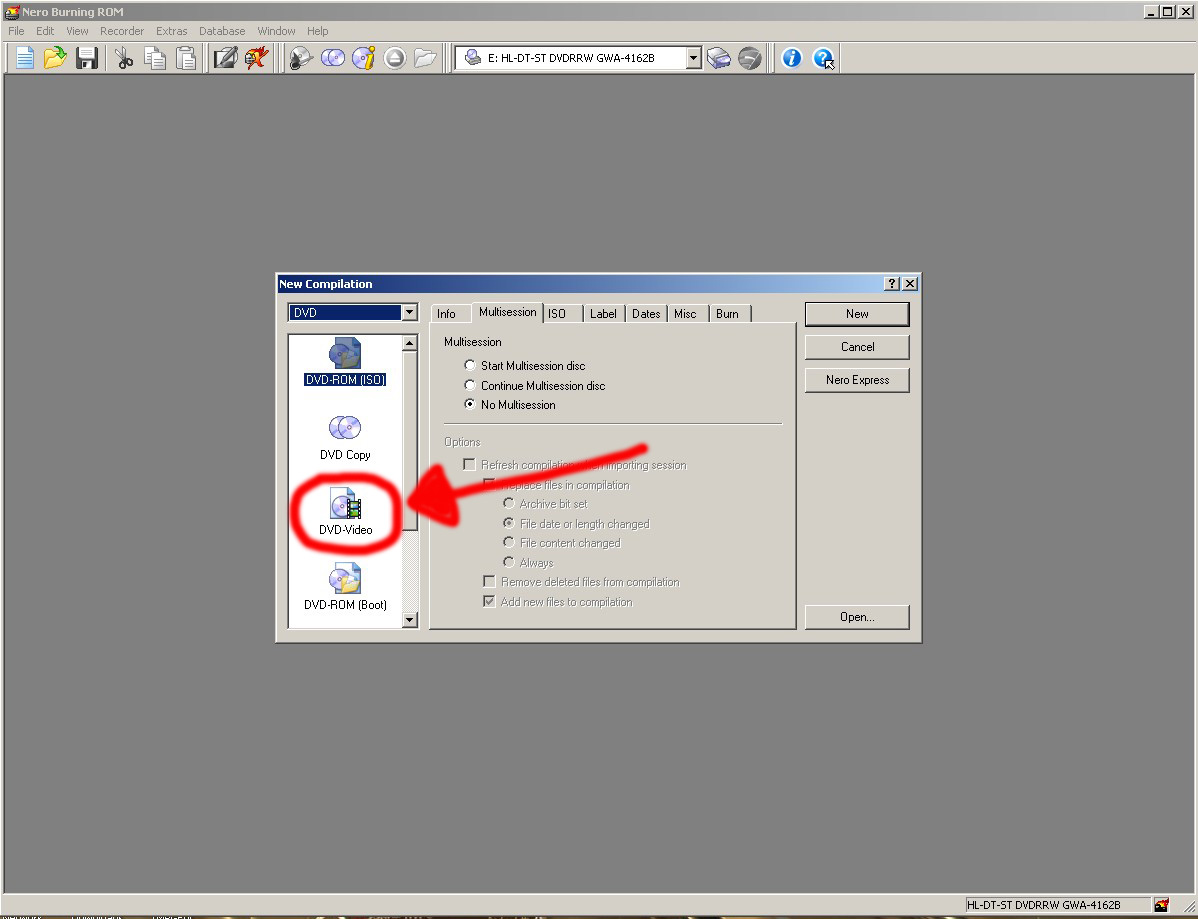Click compilation list scroll down arrow
Image resolution: width=1198 pixels, height=919 pixels.
pyautogui.click(x=410, y=620)
